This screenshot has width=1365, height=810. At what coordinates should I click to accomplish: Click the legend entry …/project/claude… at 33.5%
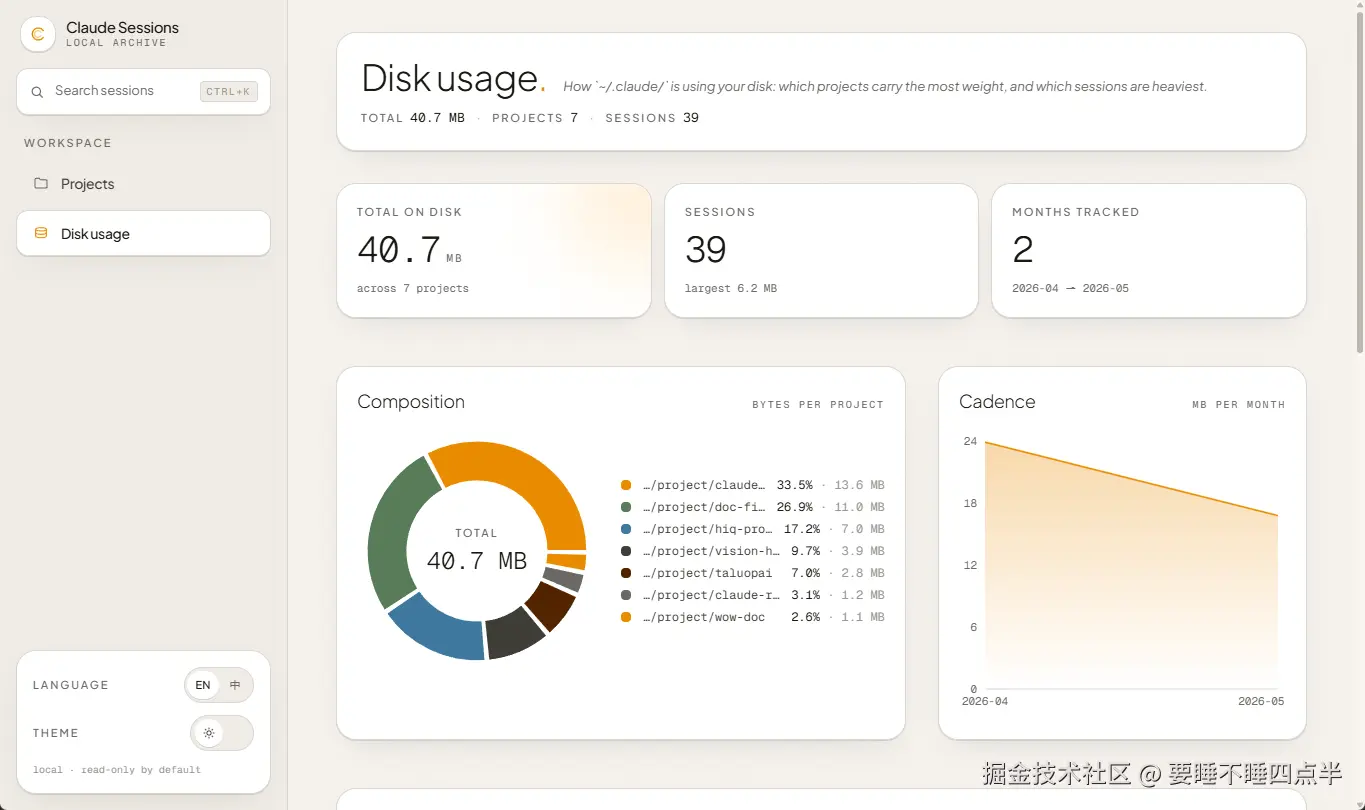point(752,485)
